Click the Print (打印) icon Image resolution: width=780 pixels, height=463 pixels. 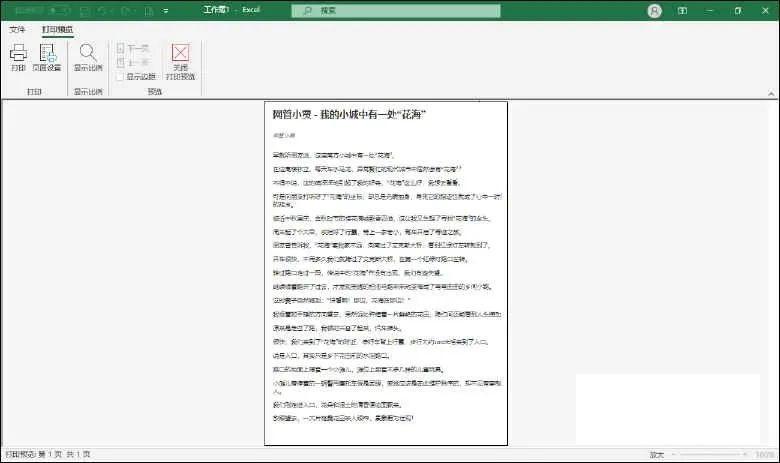point(18,57)
